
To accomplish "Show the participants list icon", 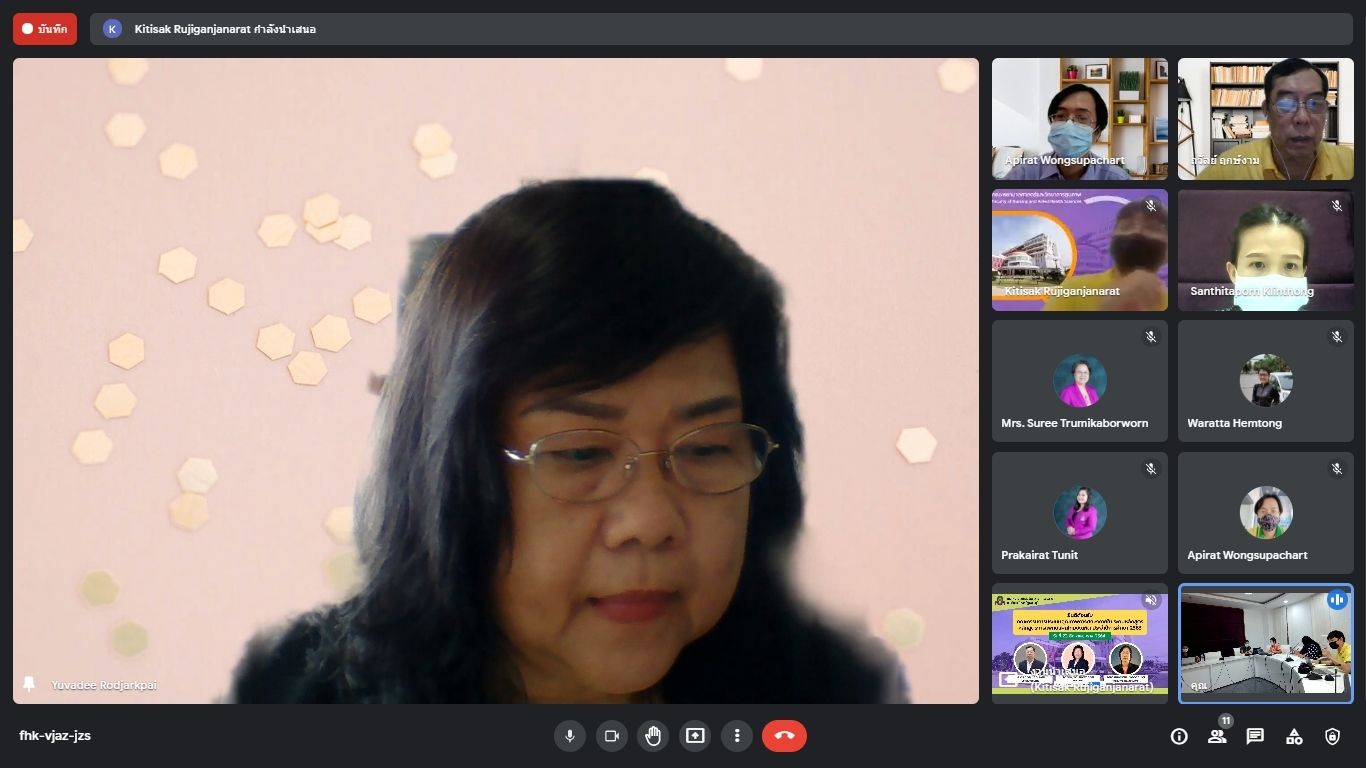I will tap(1217, 736).
